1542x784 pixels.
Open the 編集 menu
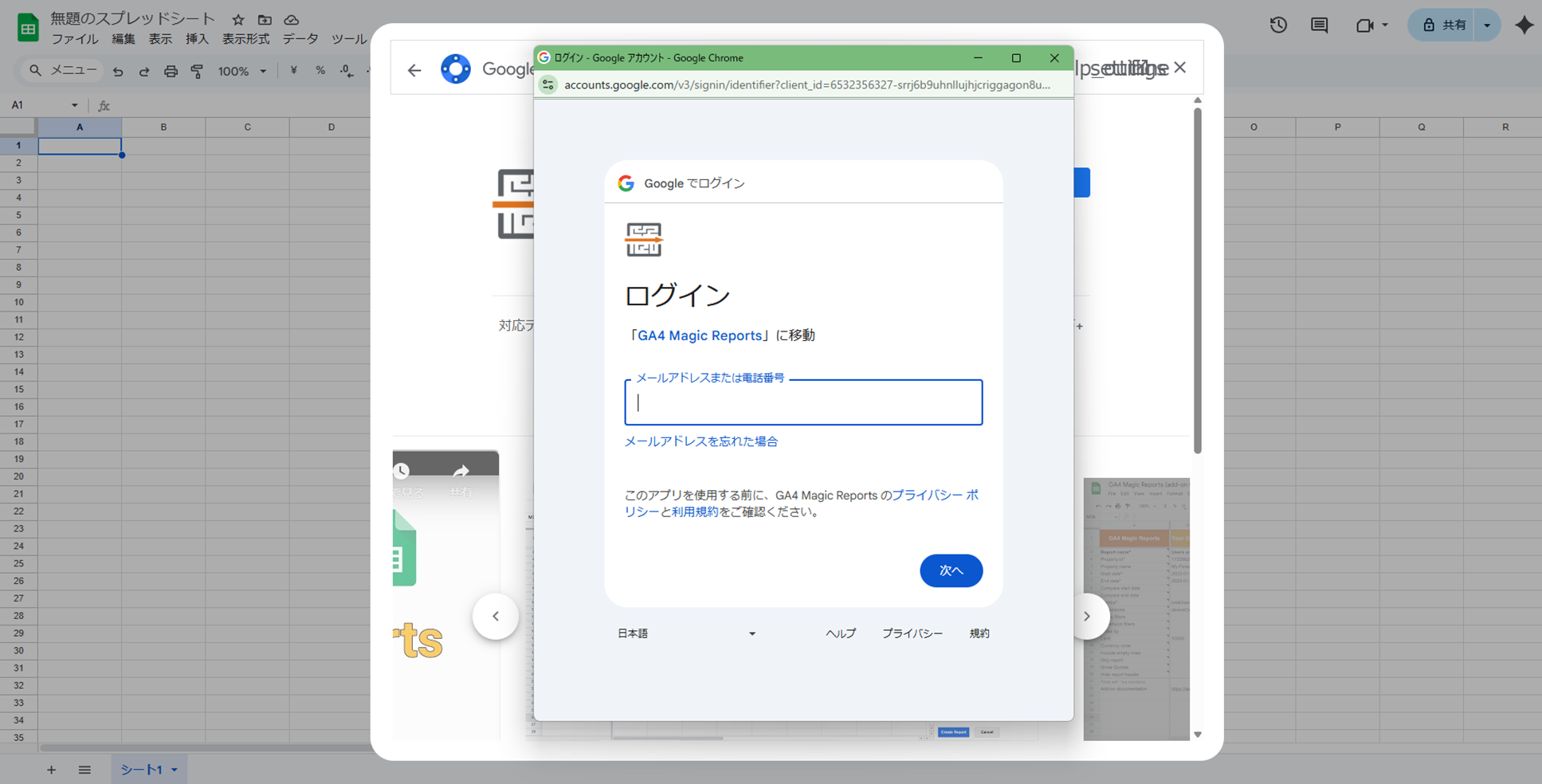coord(124,39)
